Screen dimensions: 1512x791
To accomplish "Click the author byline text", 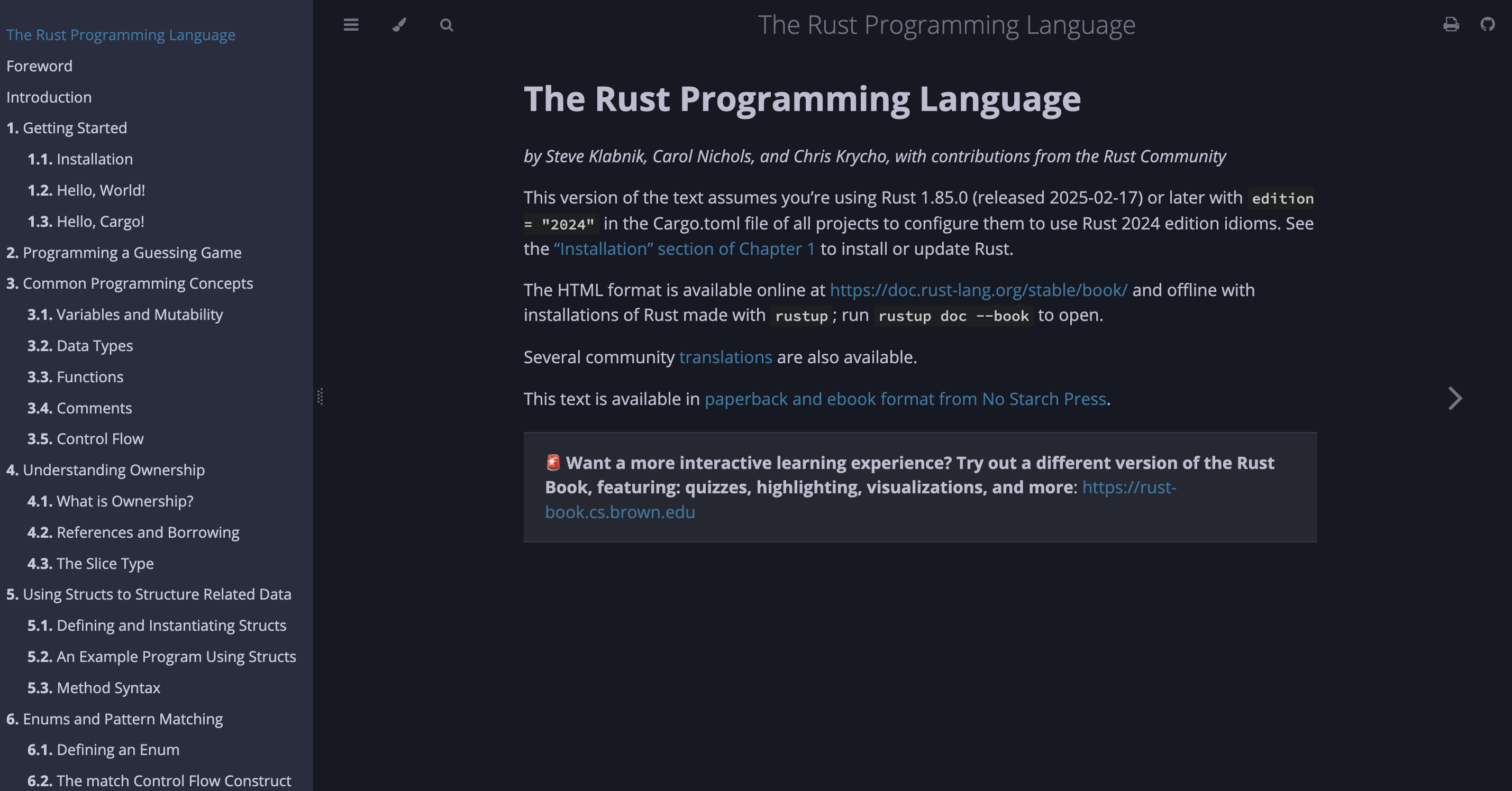I will click(x=875, y=156).
